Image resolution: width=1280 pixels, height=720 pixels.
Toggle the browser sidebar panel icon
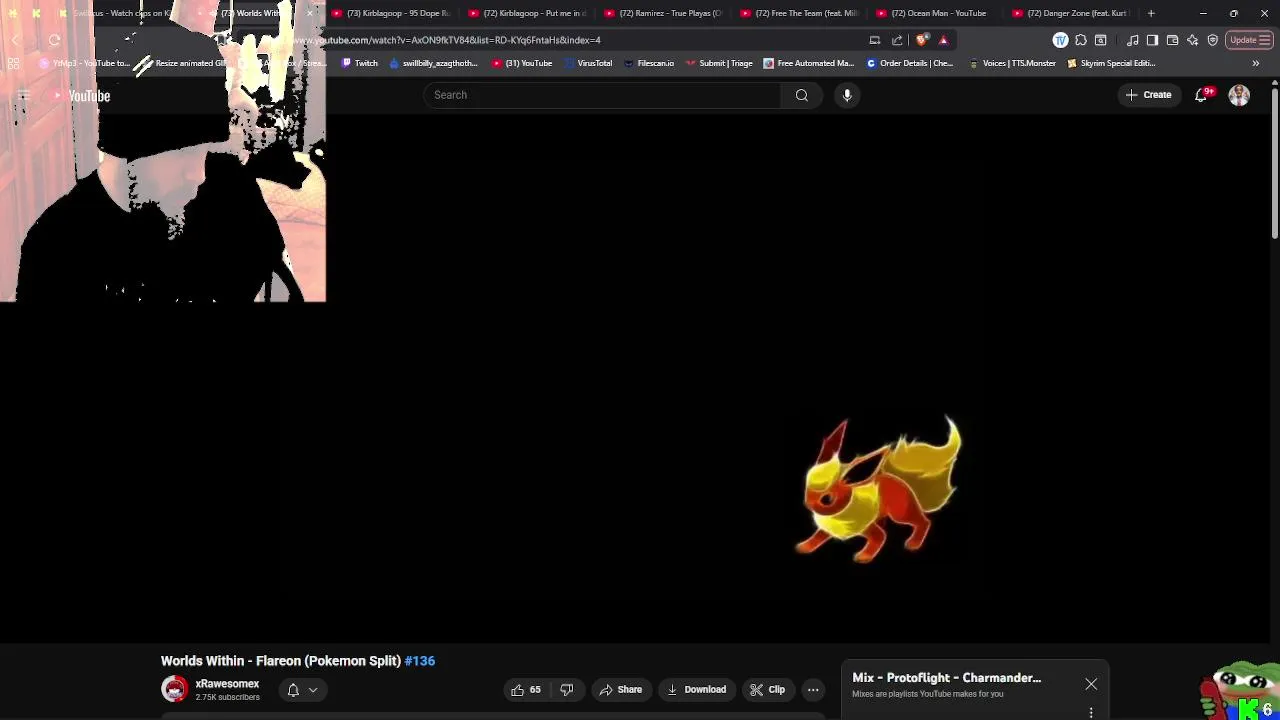(x=1152, y=40)
